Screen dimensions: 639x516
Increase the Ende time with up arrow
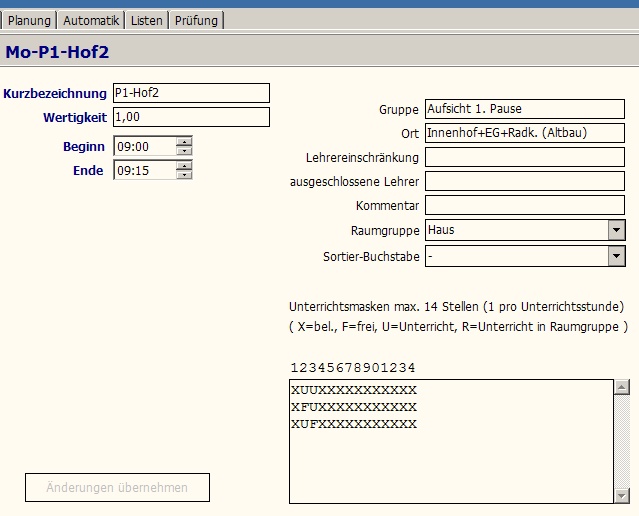click(184, 166)
